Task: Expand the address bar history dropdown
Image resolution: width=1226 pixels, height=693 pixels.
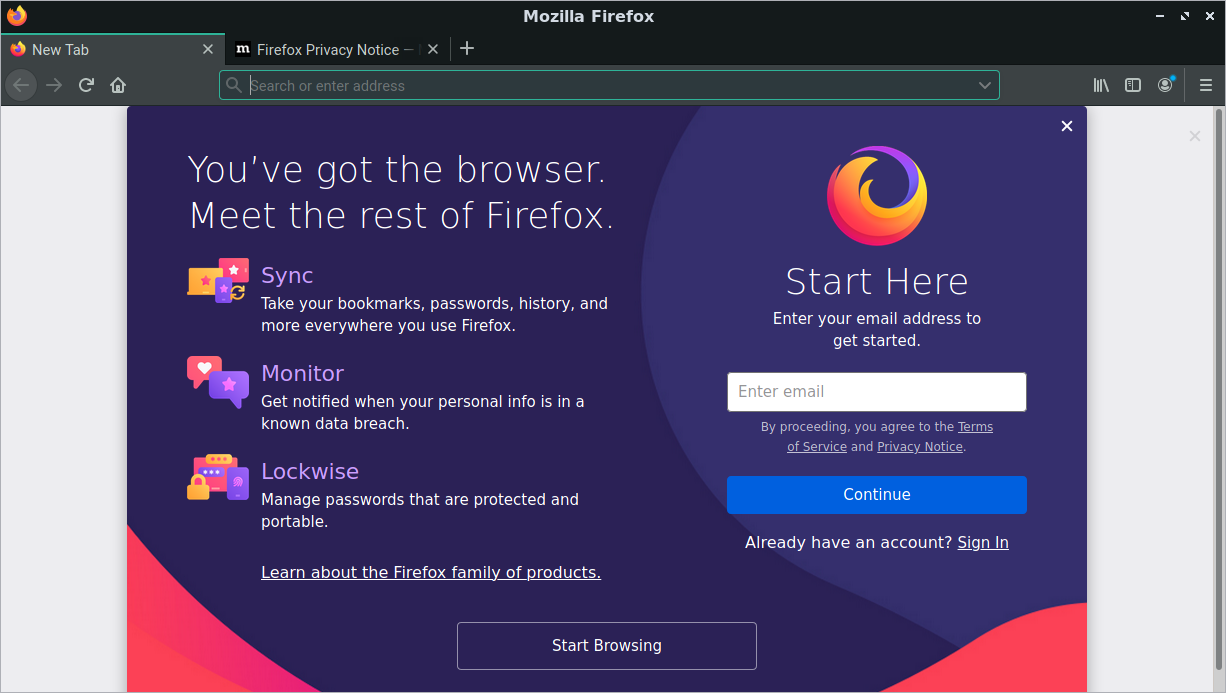Action: coord(985,85)
